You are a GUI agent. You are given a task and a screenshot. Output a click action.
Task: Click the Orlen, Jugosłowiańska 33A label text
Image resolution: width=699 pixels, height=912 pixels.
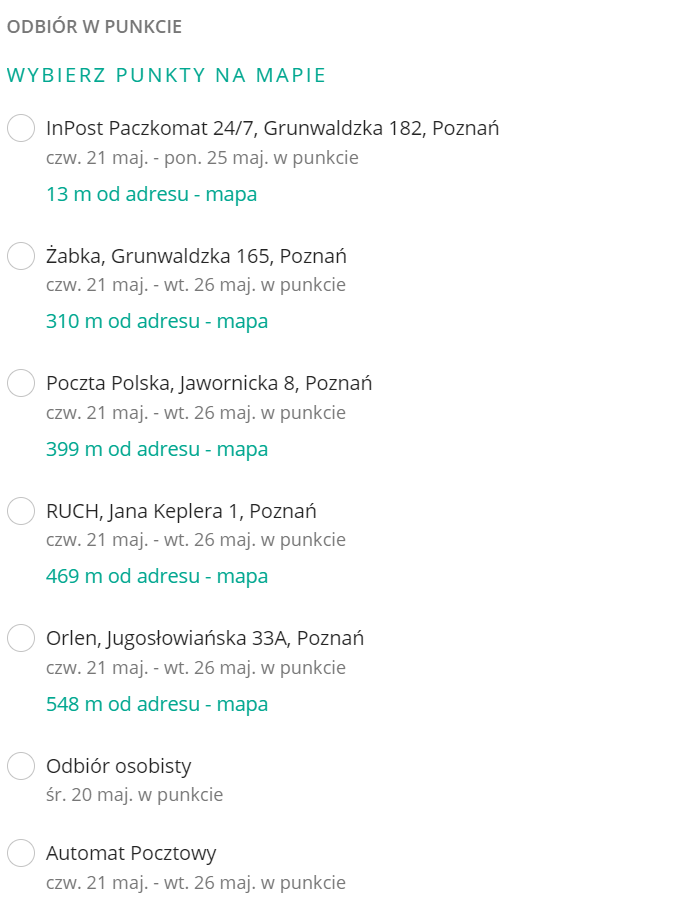(x=205, y=638)
